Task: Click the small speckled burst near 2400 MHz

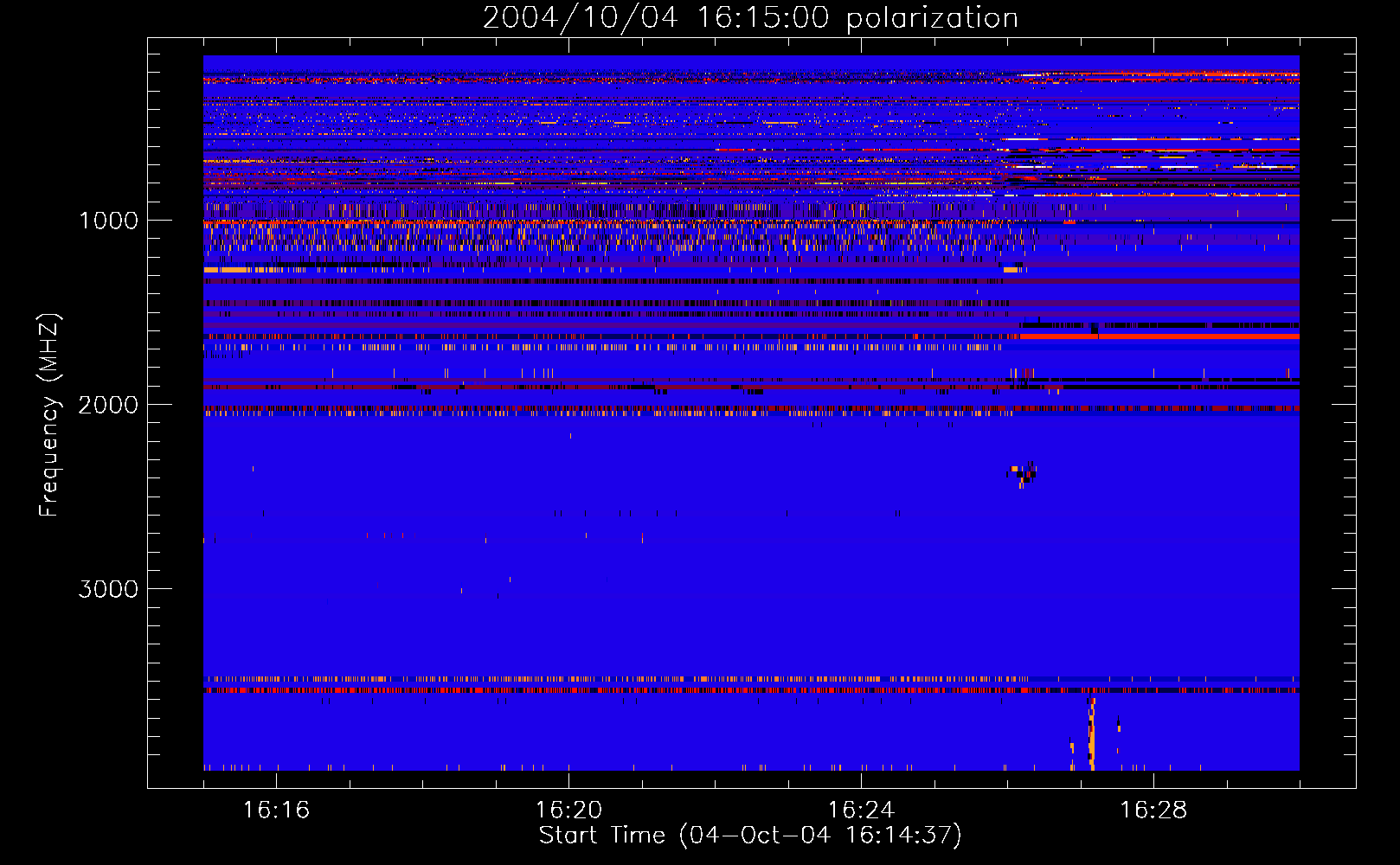Action: click(1023, 473)
